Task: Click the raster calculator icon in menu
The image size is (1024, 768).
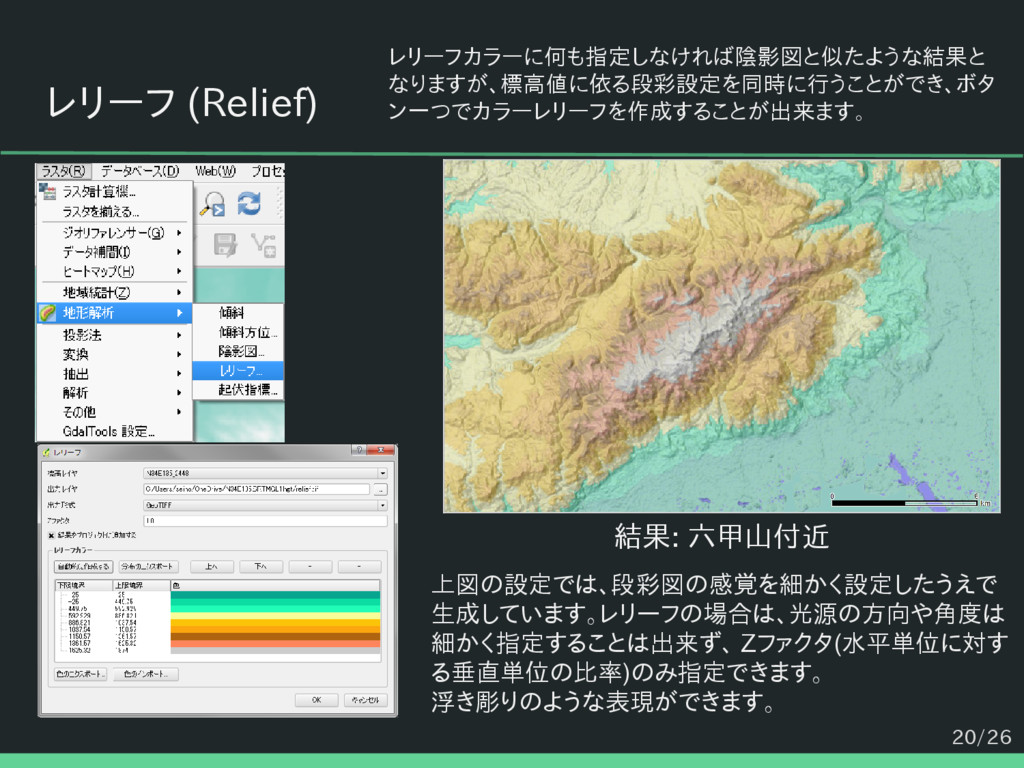Action: [x=47, y=191]
